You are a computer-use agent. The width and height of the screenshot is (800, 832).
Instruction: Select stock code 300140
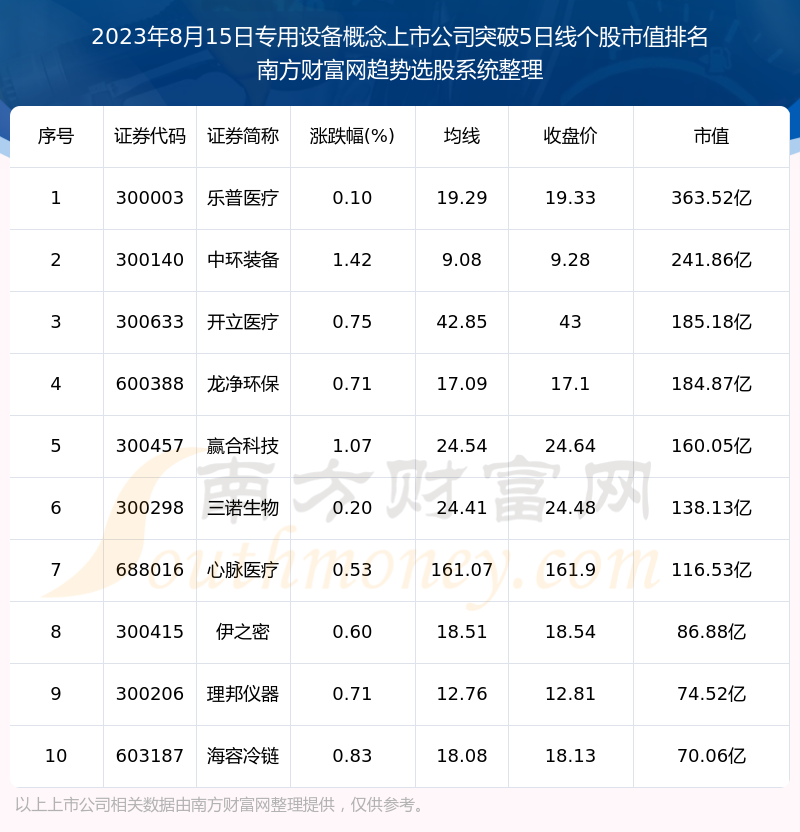pyautogui.click(x=150, y=260)
